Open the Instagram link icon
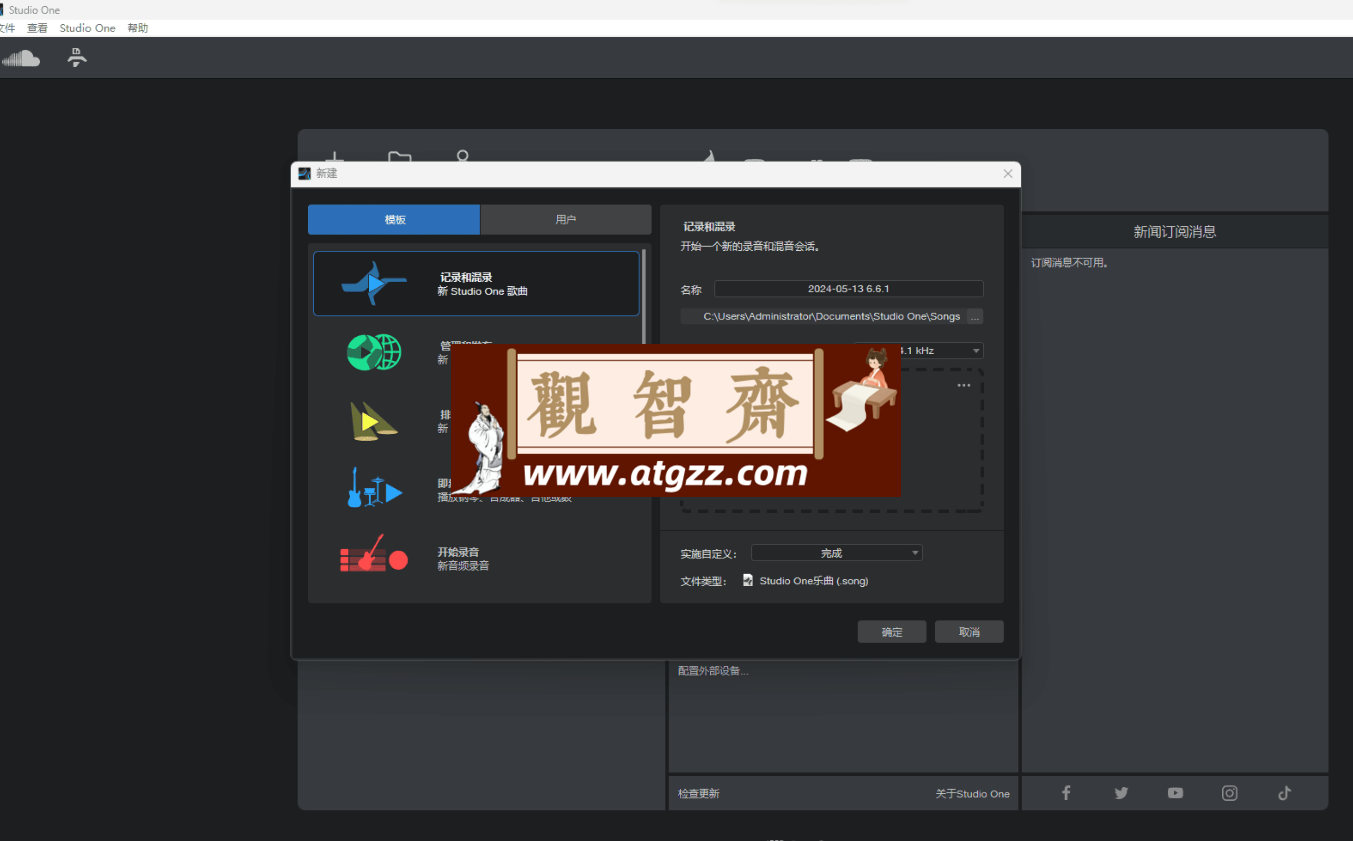 1229,793
